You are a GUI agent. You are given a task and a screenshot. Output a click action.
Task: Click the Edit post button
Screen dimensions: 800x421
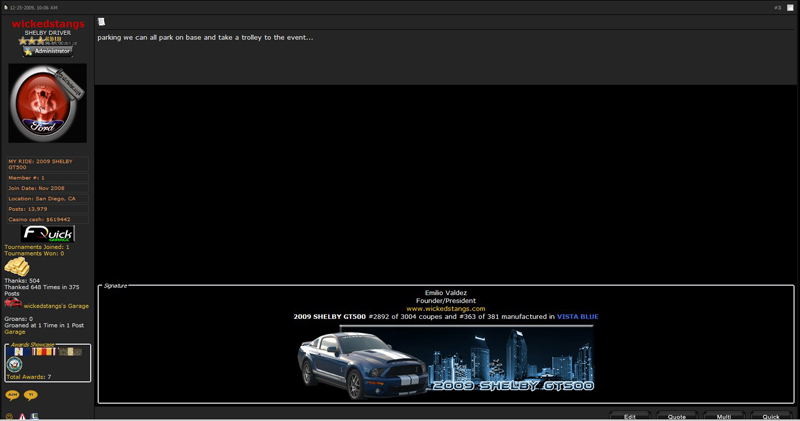(x=630, y=416)
